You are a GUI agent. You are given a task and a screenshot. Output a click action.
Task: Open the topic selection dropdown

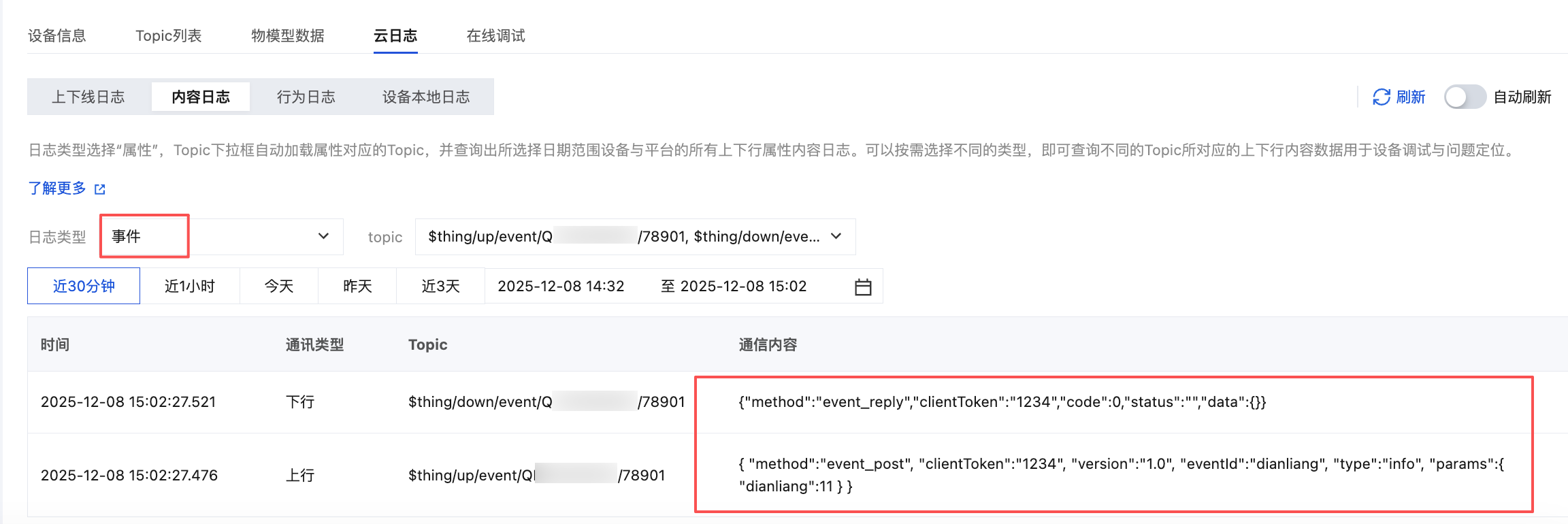click(836, 236)
